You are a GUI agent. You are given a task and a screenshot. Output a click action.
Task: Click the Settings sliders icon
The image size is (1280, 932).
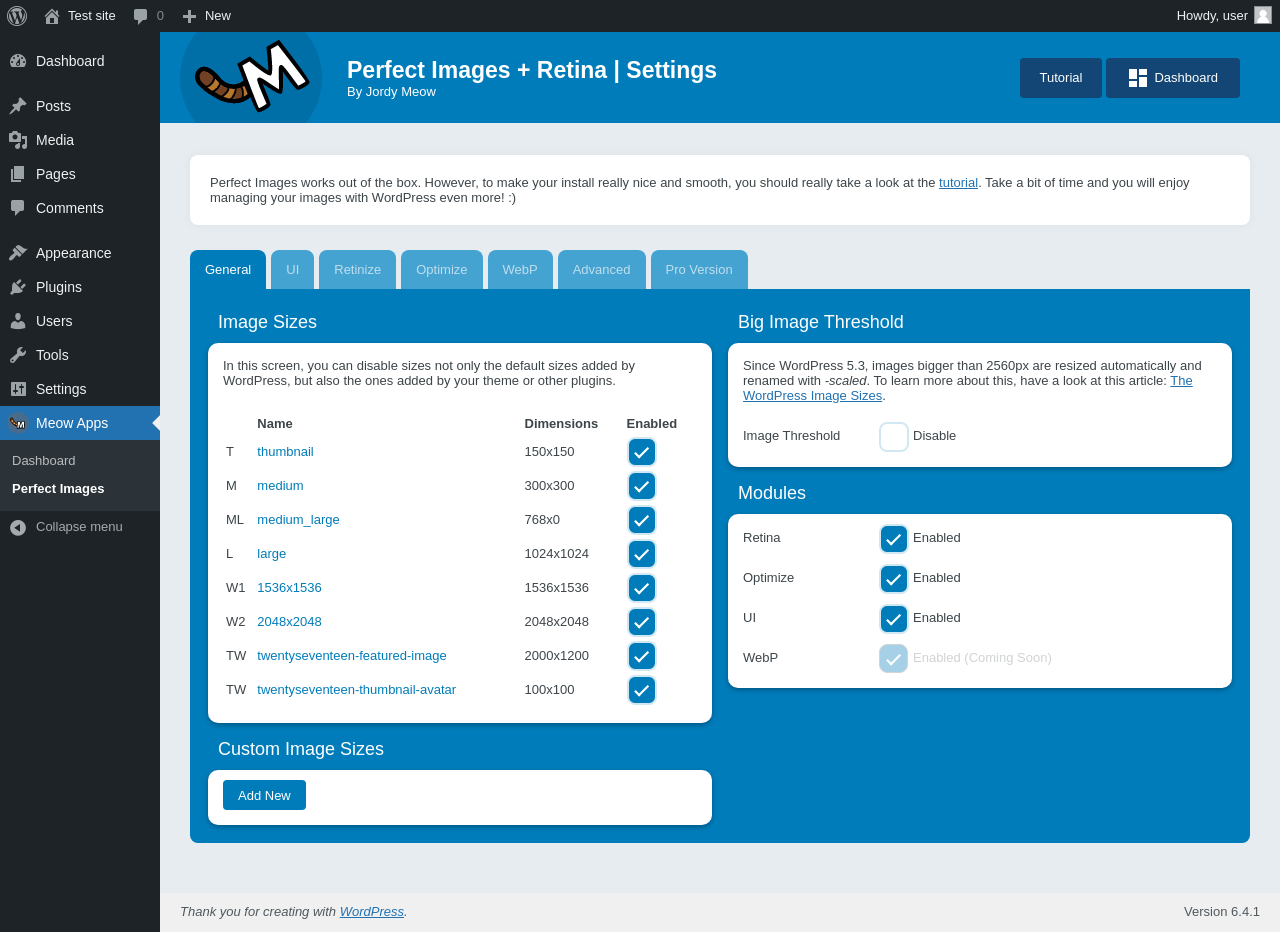pyautogui.click(x=18, y=389)
